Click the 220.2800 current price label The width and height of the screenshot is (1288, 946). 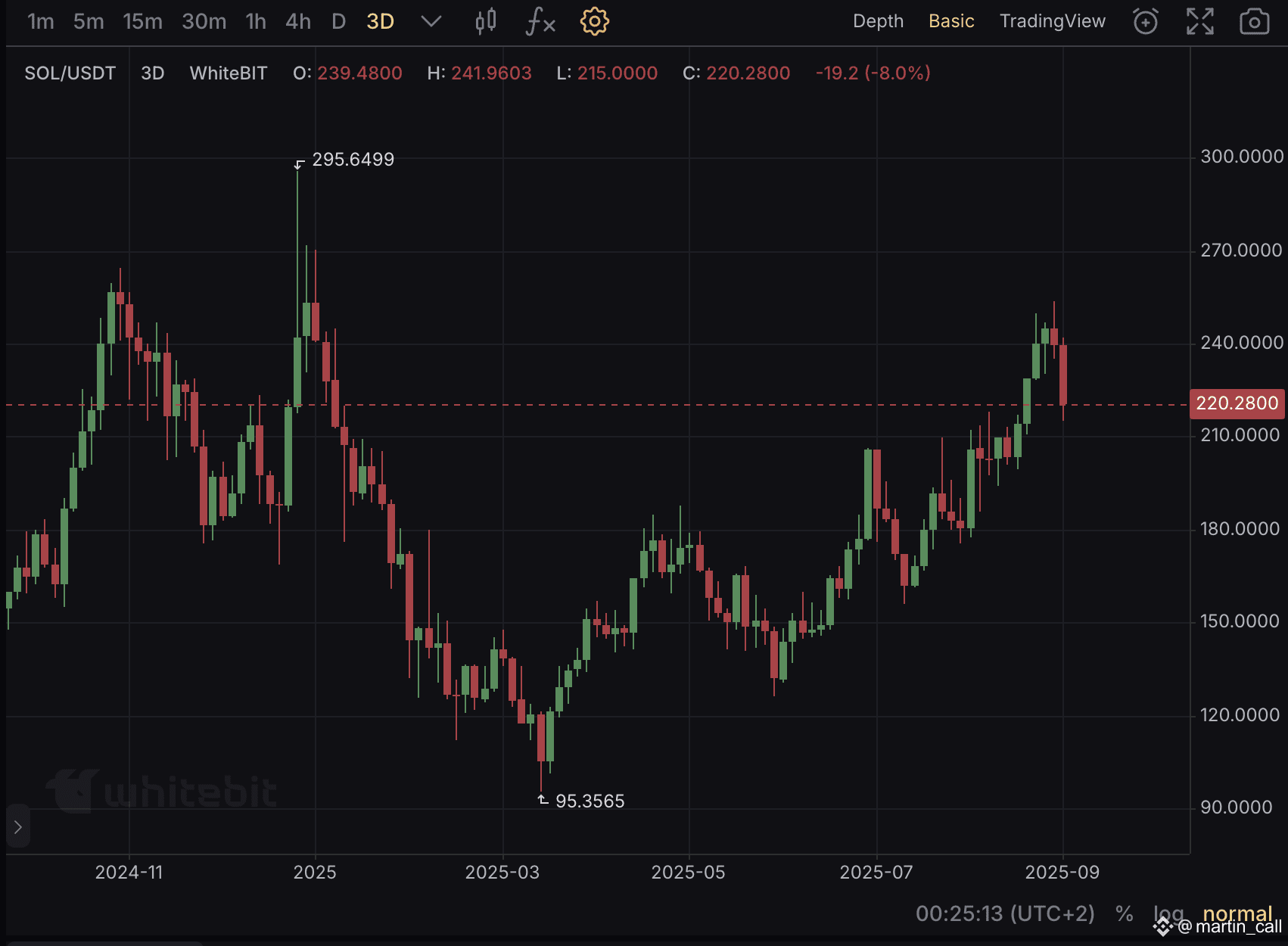click(x=1237, y=403)
